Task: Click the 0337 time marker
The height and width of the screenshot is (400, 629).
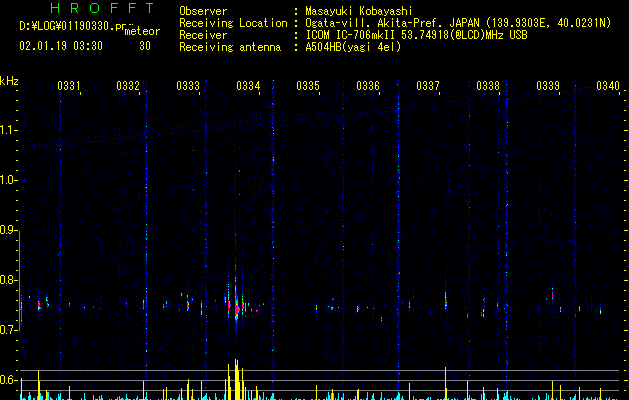Action: 428,86
